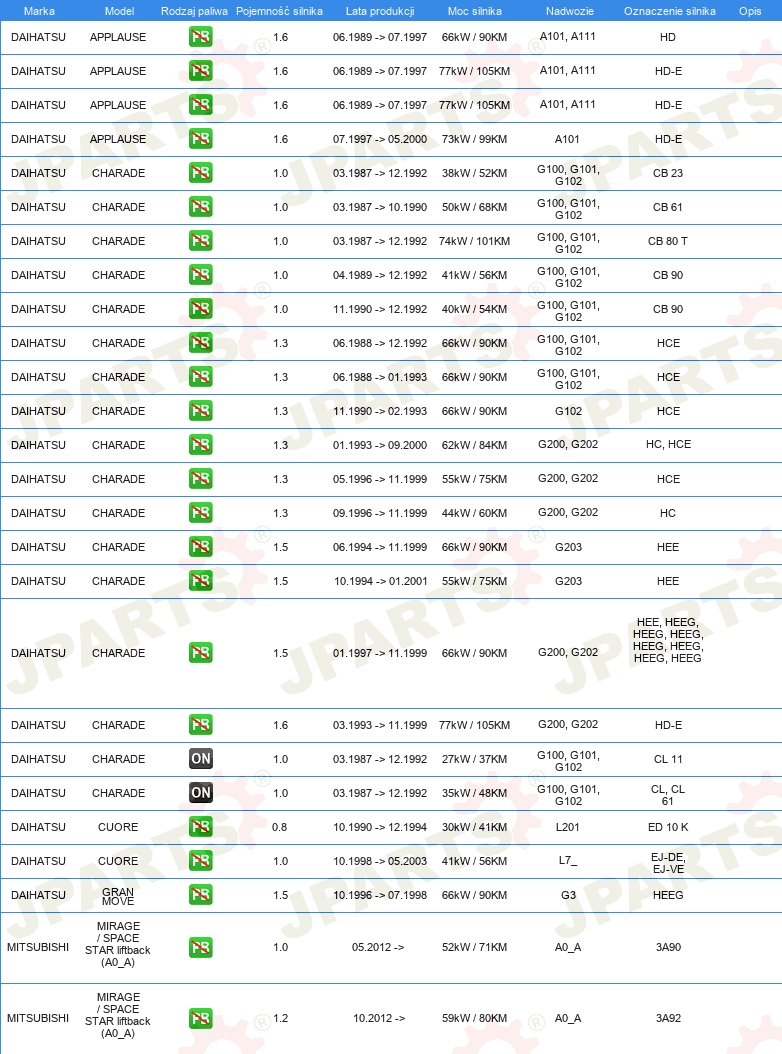Click petrol icon in CHARADE 44kW / 60KM row
Image resolution: width=782 pixels, height=1054 pixels.
pyautogui.click(x=200, y=513)
